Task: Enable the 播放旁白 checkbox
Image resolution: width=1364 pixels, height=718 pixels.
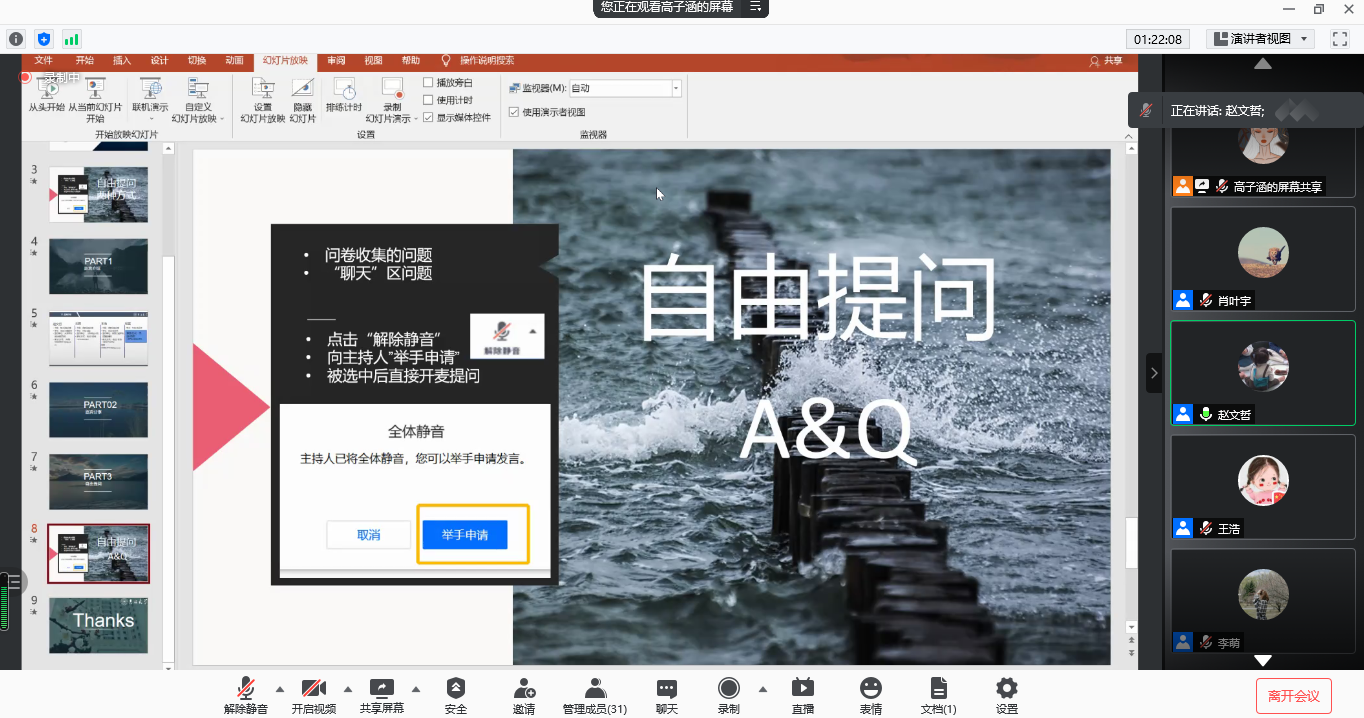Action: [429, 83]
